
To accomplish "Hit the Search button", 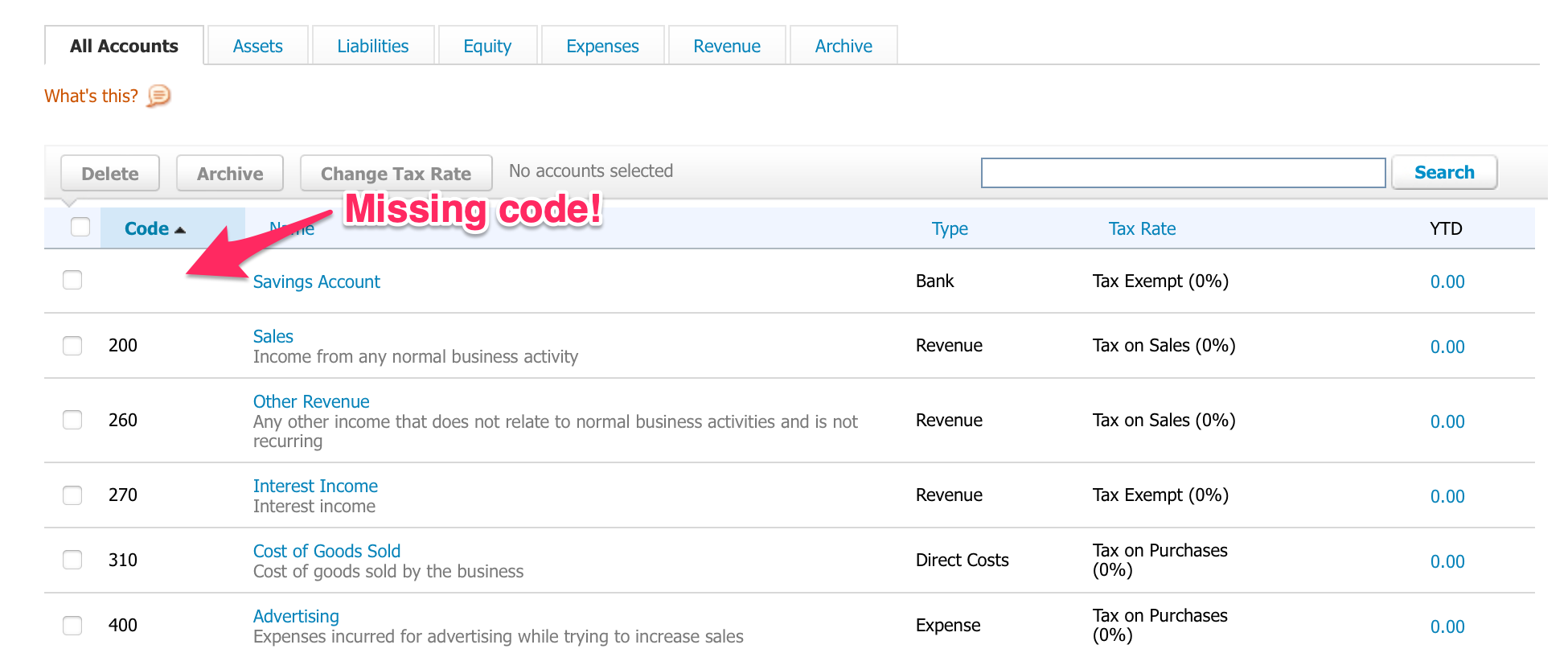I will [x=1443, y=173].
